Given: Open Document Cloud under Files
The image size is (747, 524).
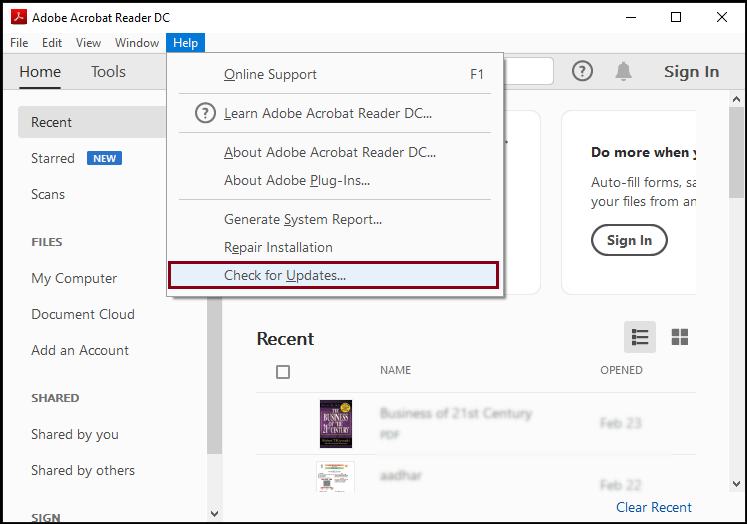Looking at the screenshot, I should [x=83, y=314].
